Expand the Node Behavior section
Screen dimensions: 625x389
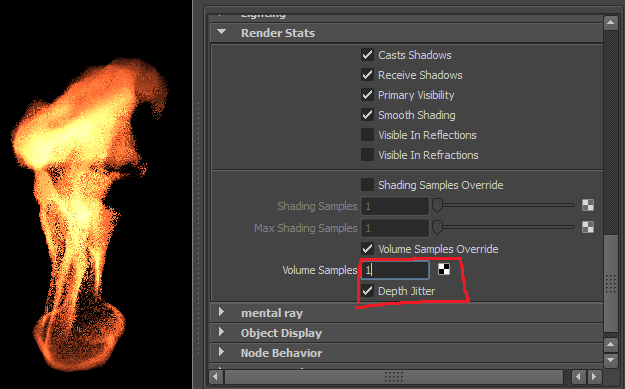(222, 352)
